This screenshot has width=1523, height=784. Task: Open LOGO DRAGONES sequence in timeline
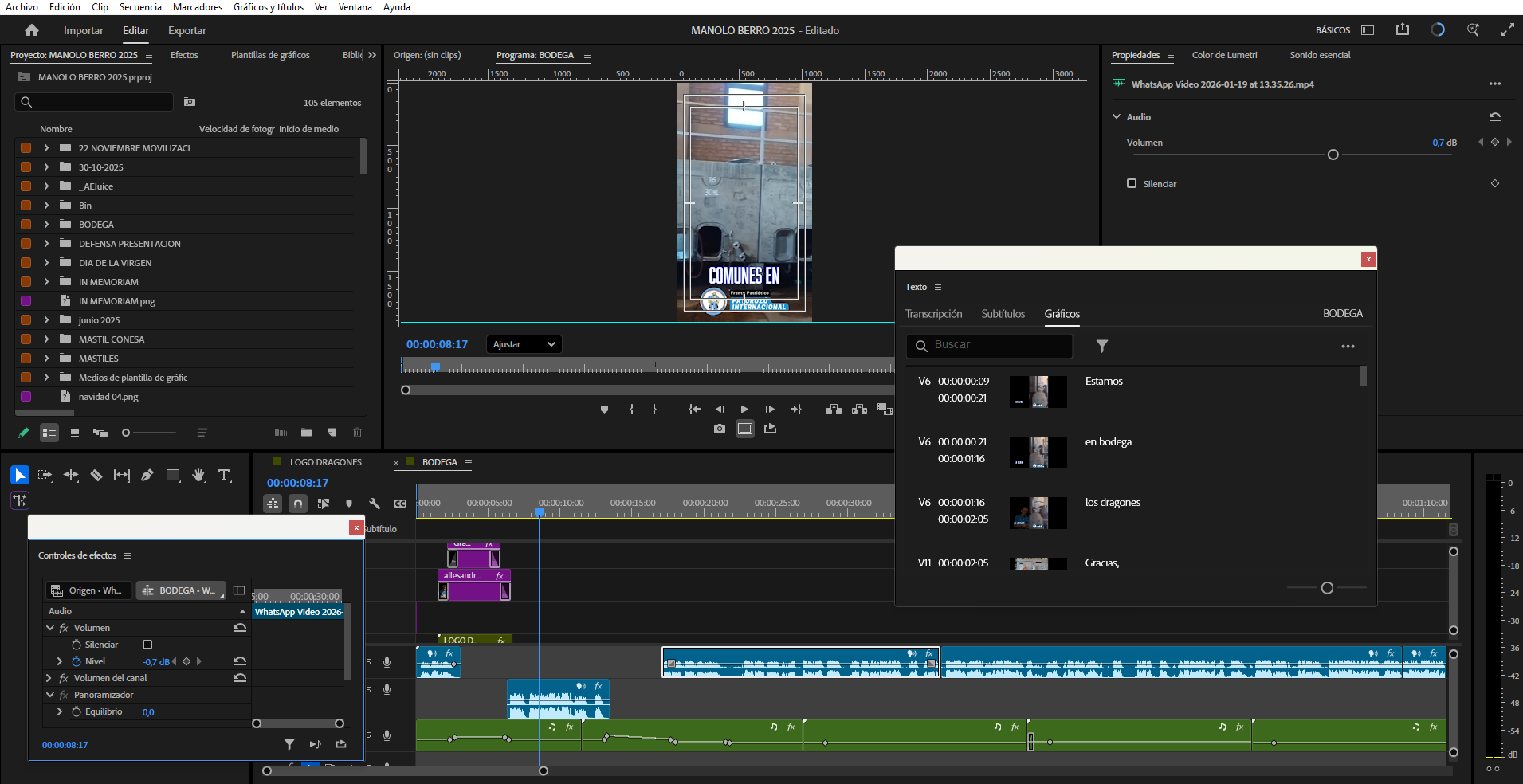pyautogui.click(x=325, y=462)
